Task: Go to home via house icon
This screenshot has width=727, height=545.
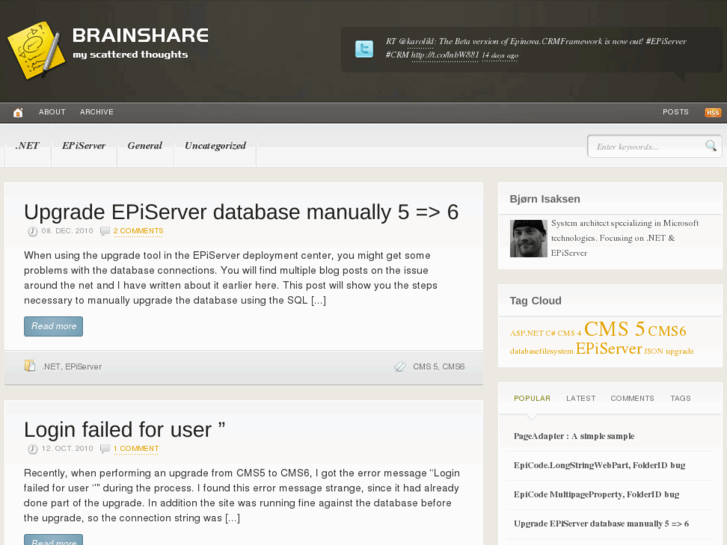Action: (18, 112)
